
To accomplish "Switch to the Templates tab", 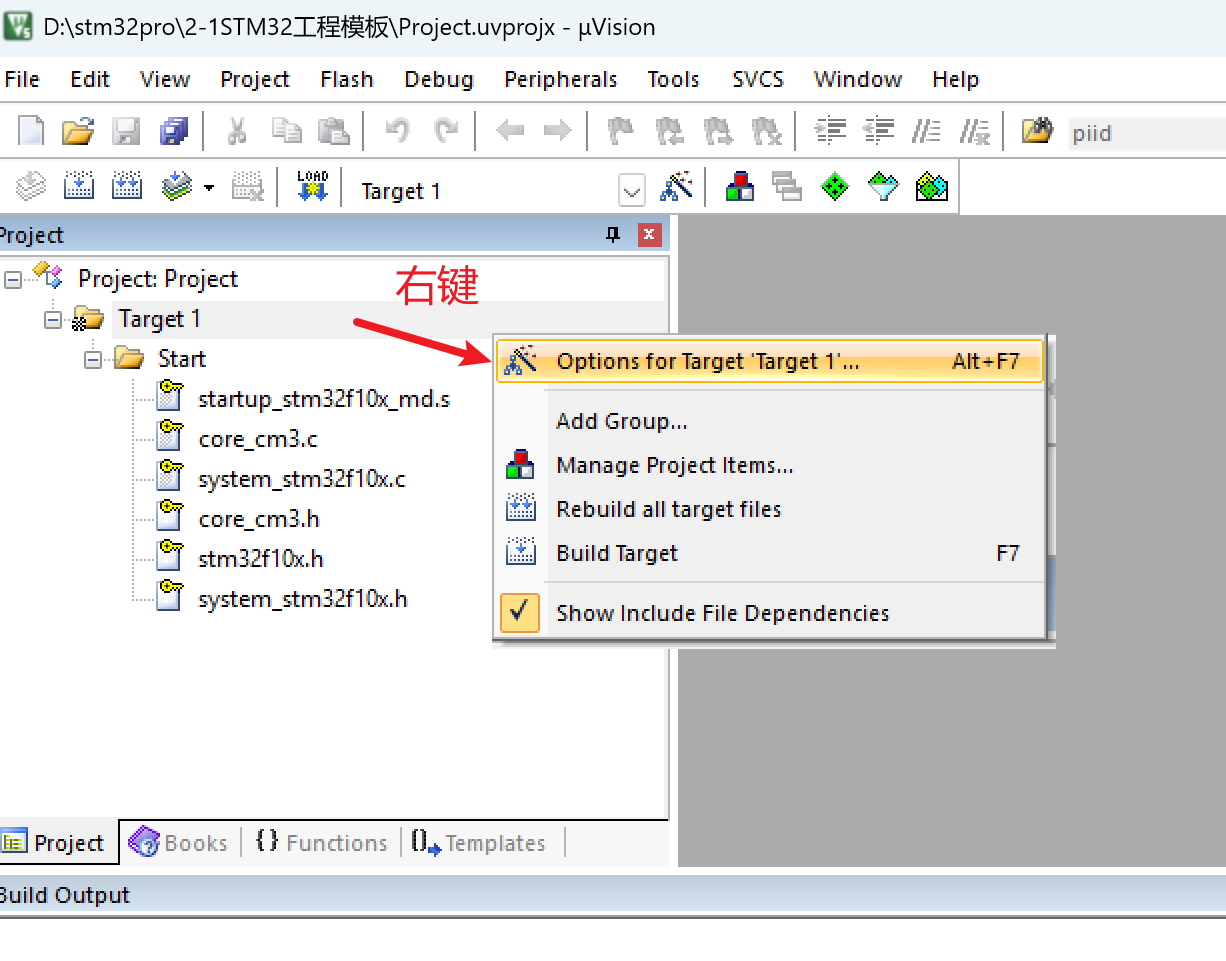I will [x=479, y=843].
